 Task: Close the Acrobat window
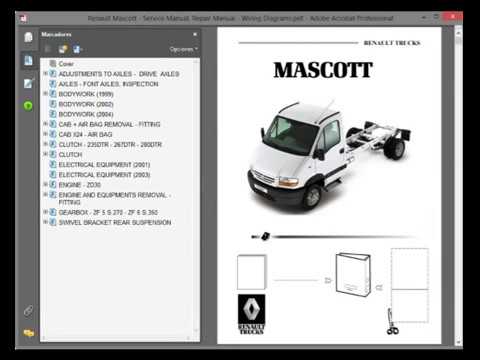[453, 16]
